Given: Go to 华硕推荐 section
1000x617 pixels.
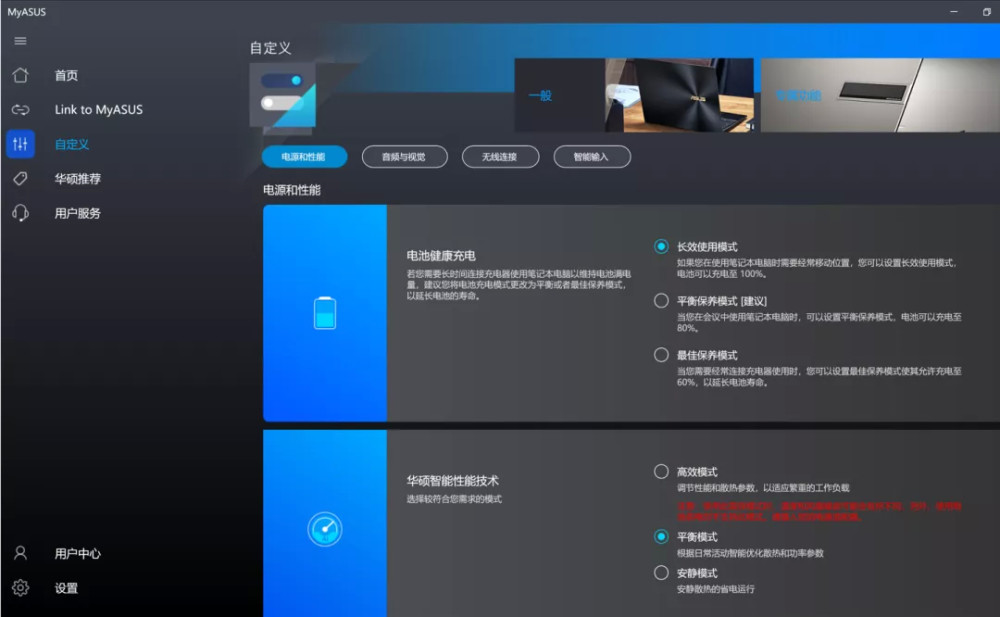Looking at the screenshot, I should tap(78, 179).
